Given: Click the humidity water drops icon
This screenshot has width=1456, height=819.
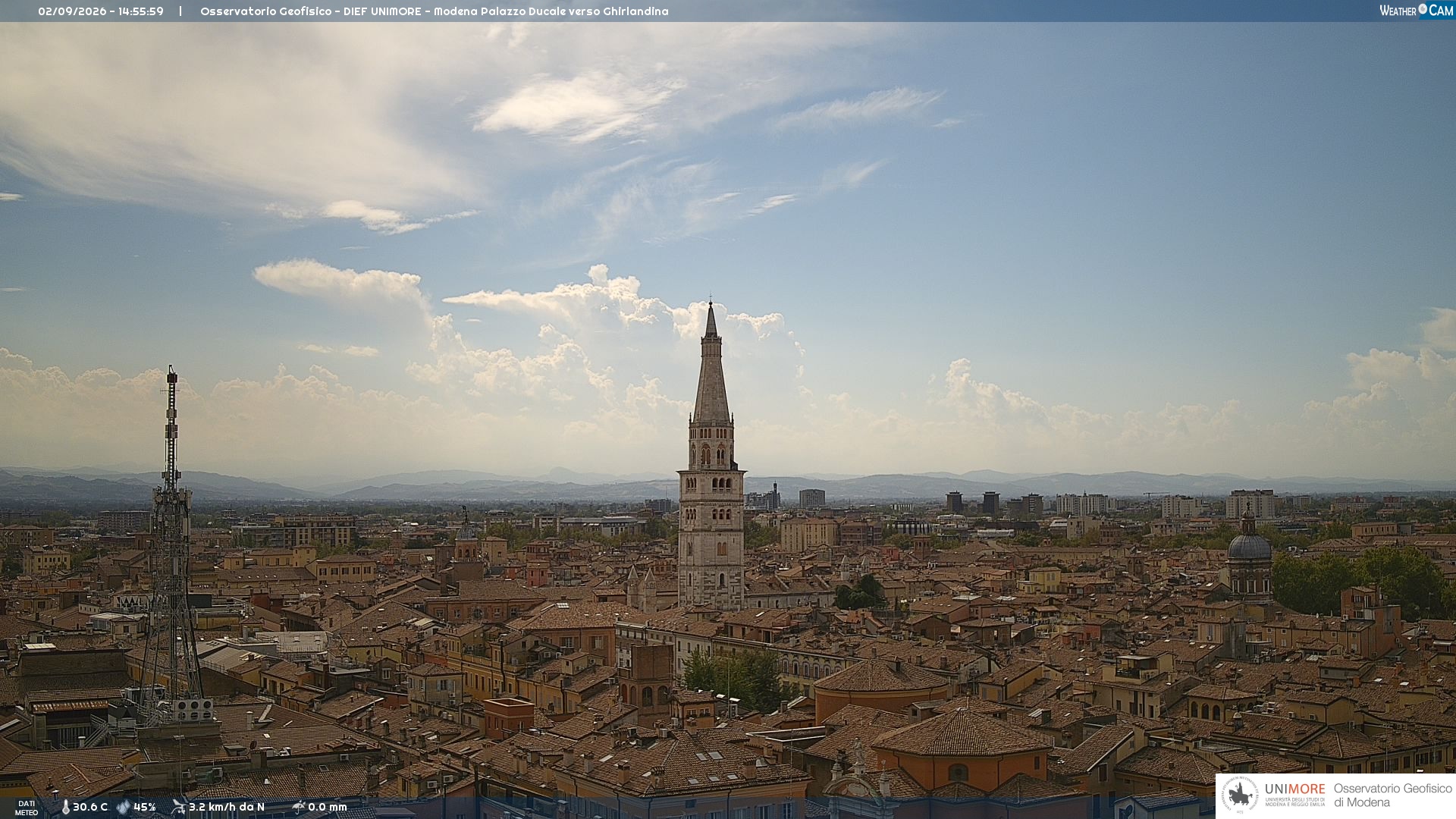Looking at the screenshot, I should (123, 808).
